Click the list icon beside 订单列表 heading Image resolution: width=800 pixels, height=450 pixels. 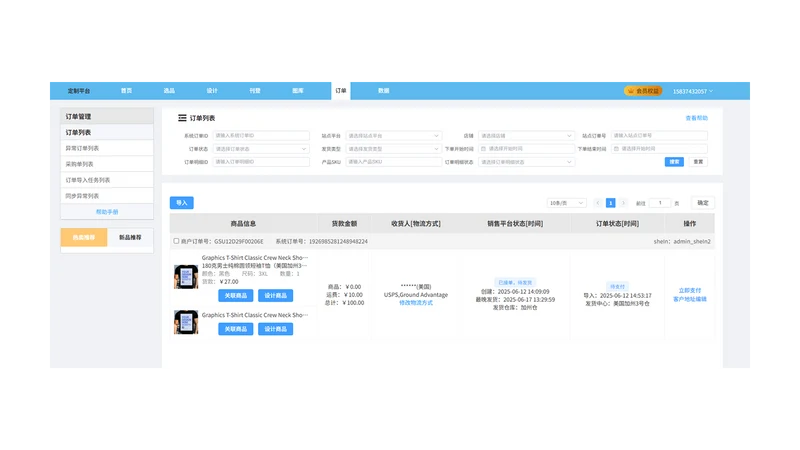click(182, 118)
